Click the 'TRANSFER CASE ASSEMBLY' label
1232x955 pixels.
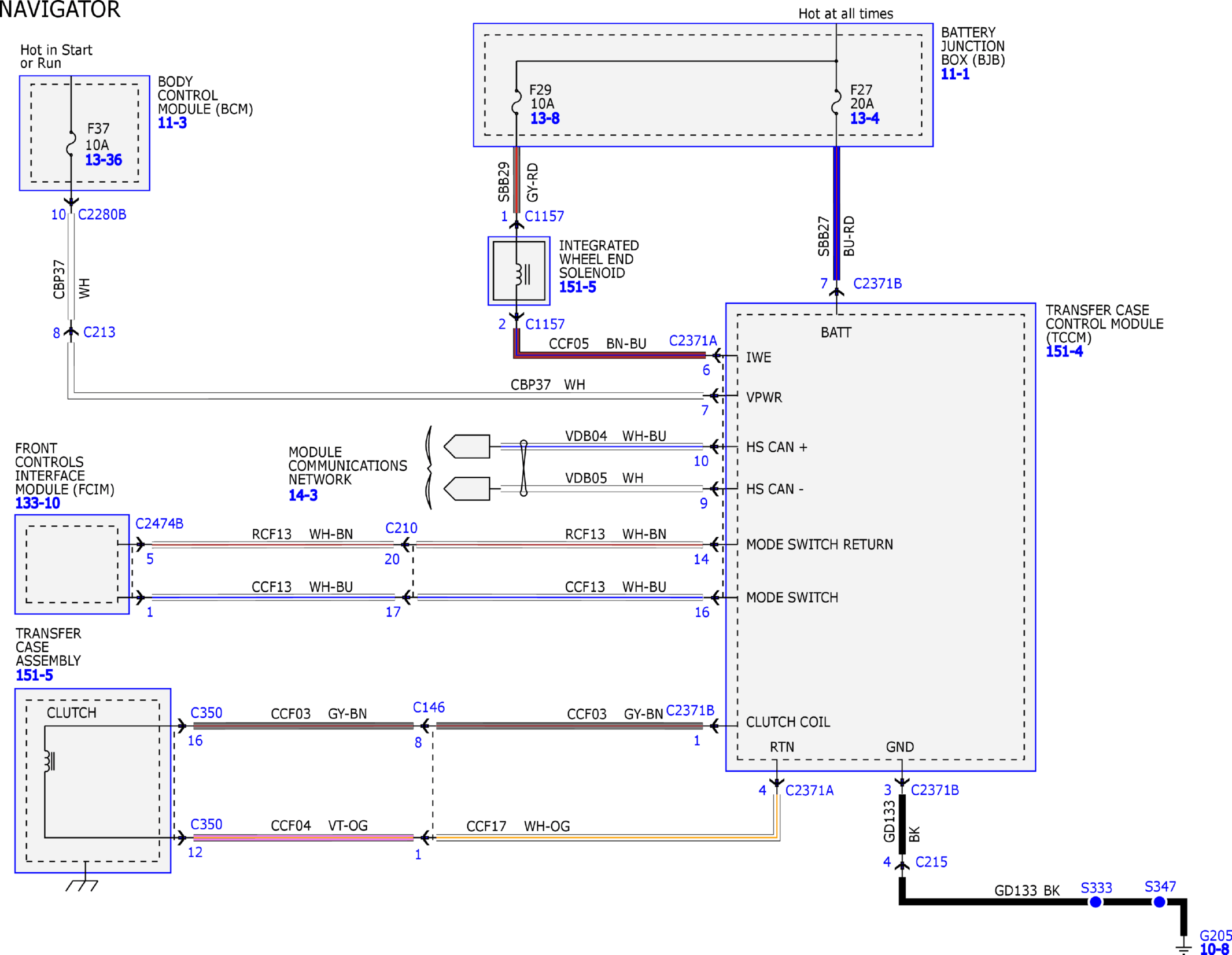(49, 647)
